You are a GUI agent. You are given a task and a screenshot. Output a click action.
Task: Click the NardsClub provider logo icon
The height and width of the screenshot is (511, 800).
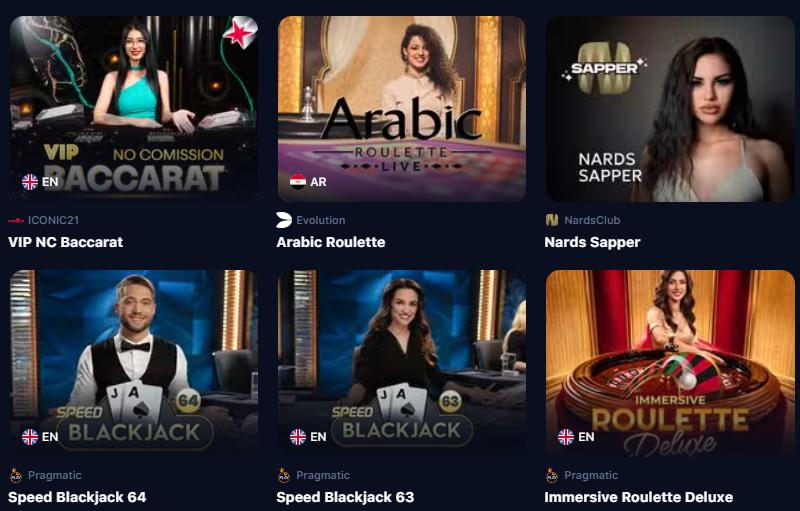(552, 220)
